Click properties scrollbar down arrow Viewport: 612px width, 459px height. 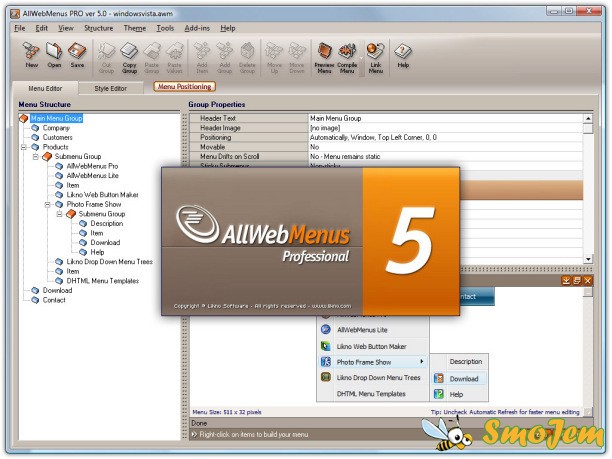588,259
